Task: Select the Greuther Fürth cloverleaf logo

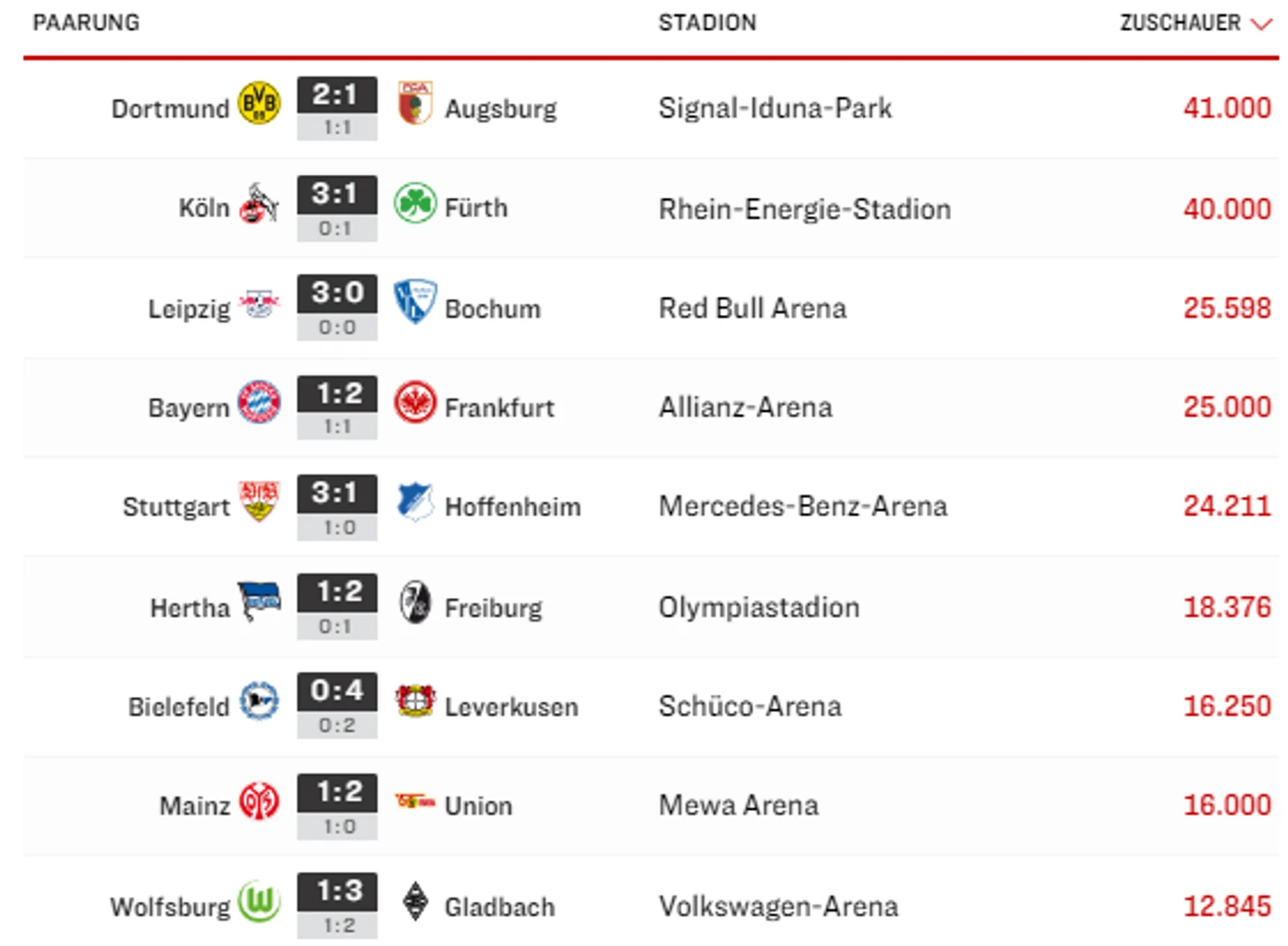Action: click(x=415, y=203)
